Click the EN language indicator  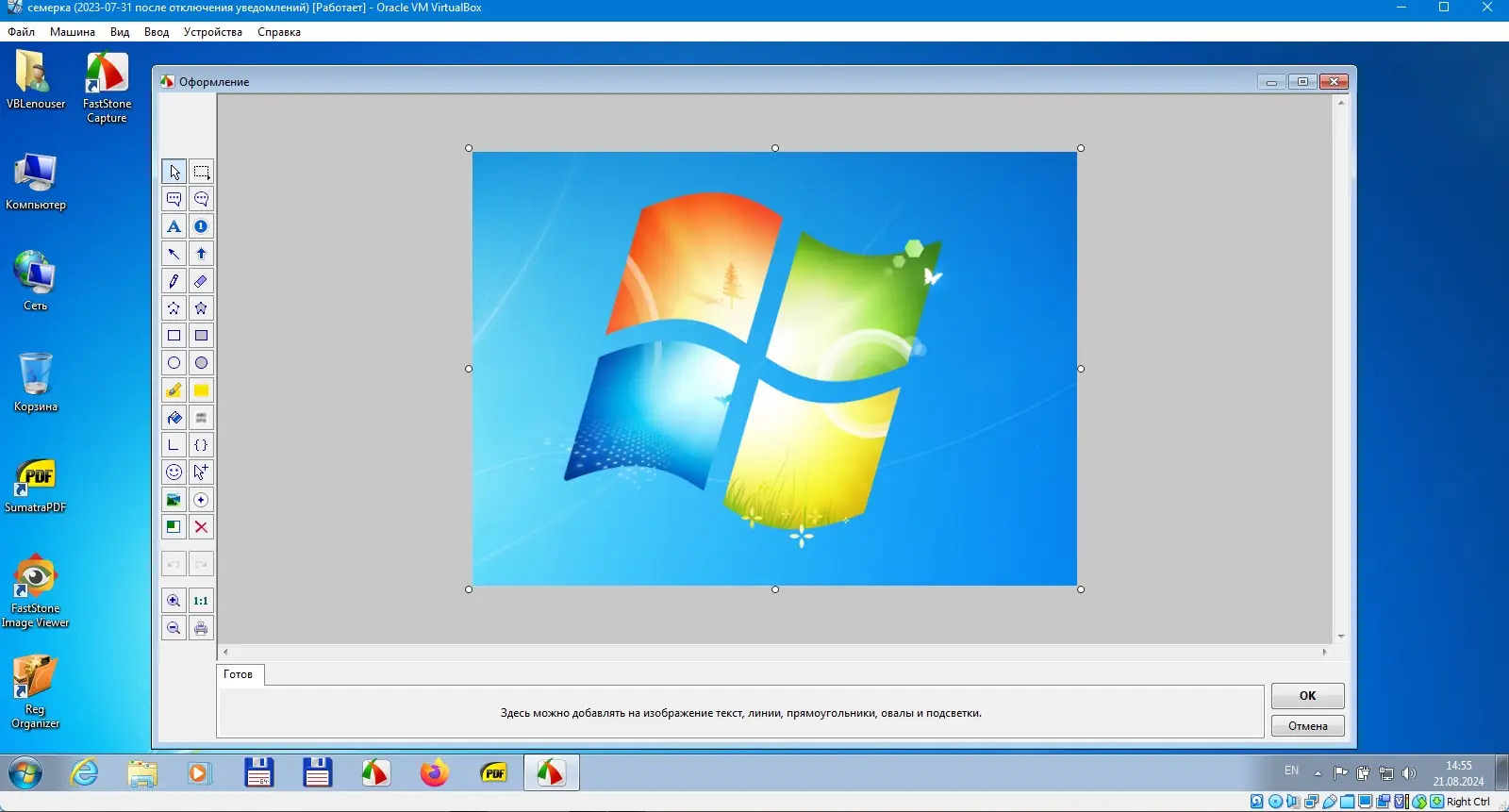point(1292,771)
